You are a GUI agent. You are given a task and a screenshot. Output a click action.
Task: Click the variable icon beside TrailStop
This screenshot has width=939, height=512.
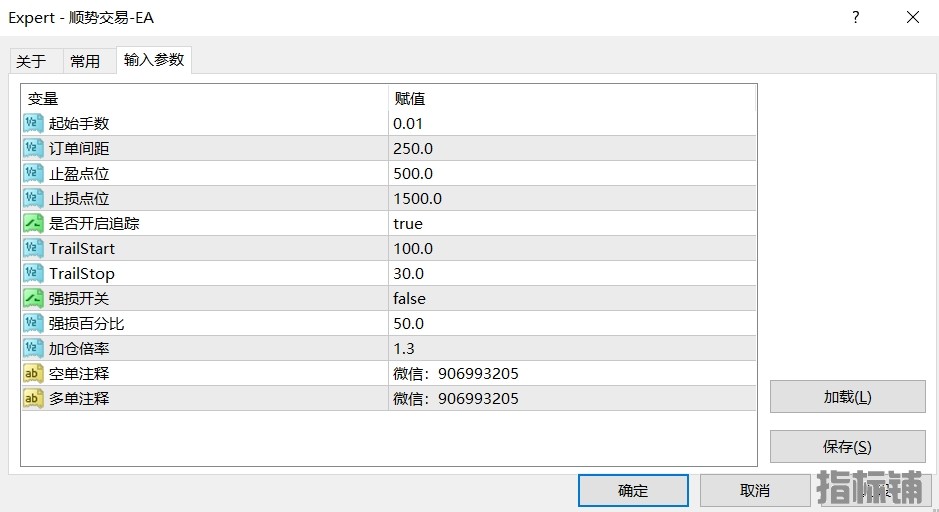[34, 274]
